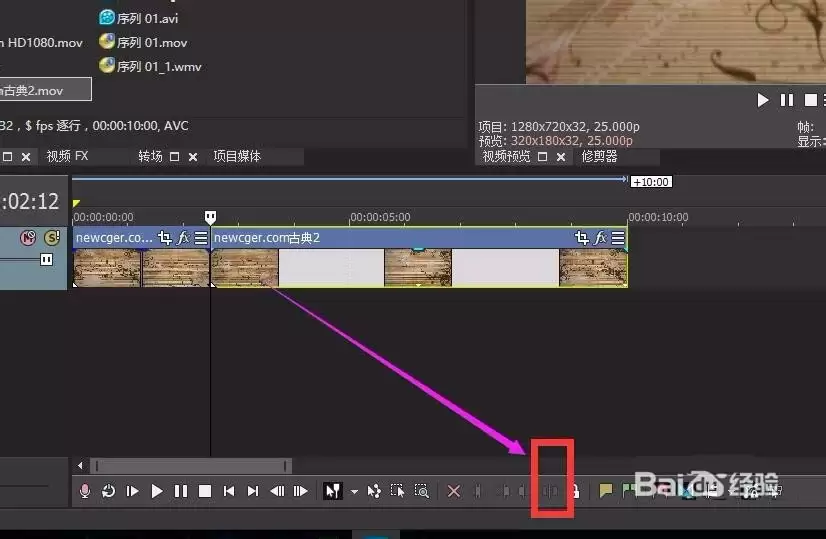
Task: Open menu on newcger.com古典2 clip header
Action: click(618, 238)
